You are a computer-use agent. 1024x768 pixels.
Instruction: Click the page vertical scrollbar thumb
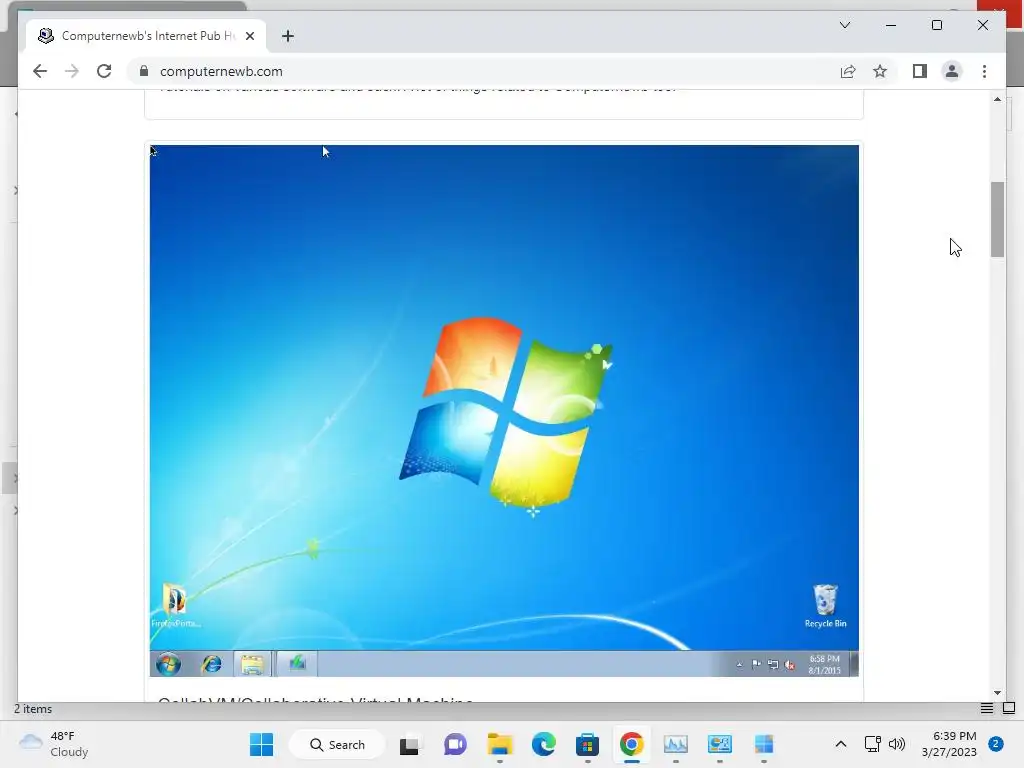click(997, 219)
